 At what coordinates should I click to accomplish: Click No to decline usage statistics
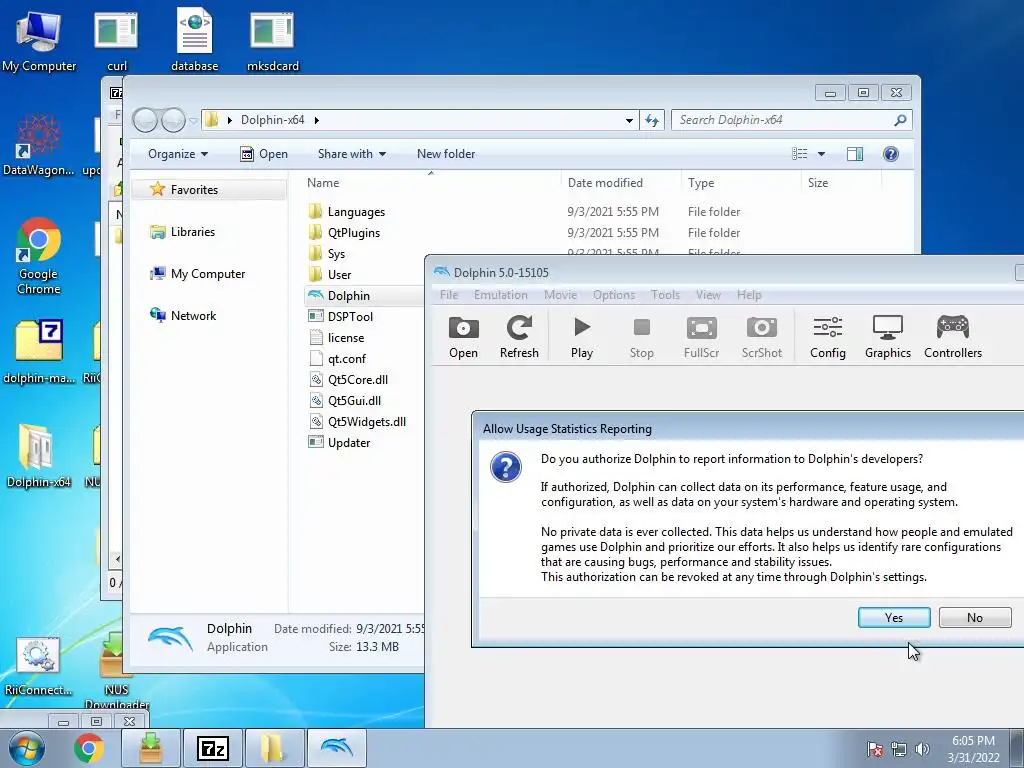(975, 618)
